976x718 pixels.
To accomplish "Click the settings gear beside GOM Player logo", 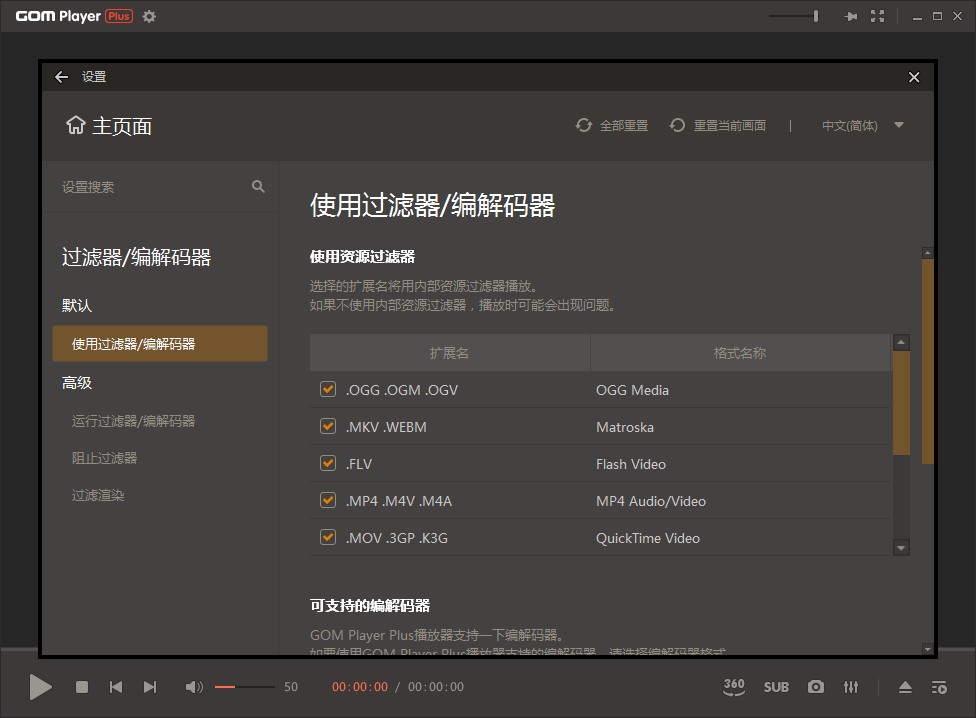I will point(149,16).
